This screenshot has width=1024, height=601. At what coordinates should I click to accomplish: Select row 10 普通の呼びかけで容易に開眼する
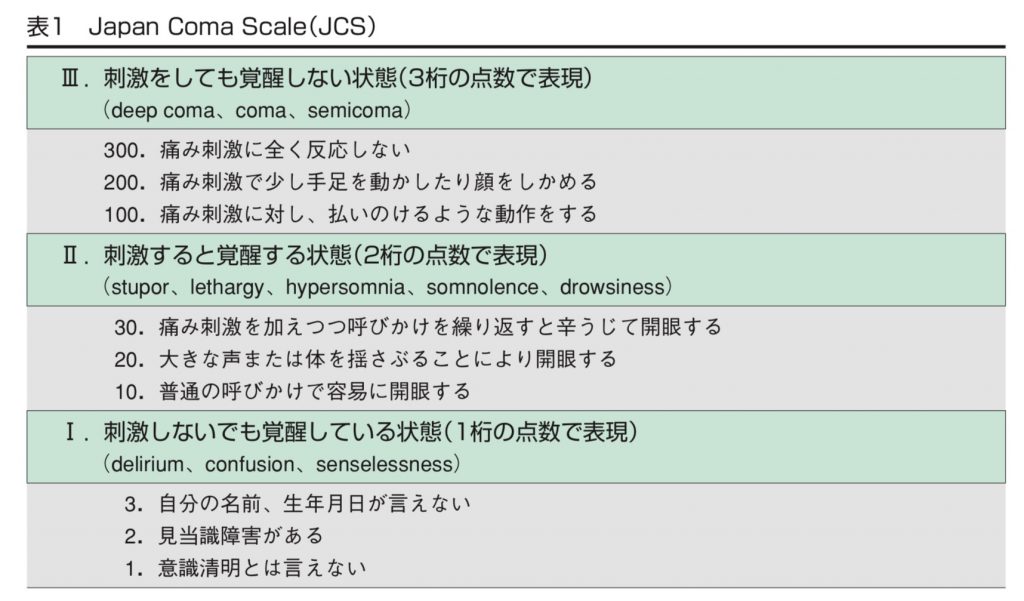pyautogui.click(x=293, y=391)
